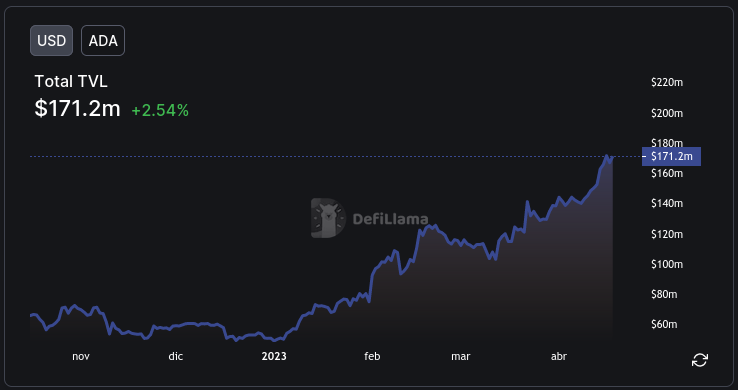
Task: Select the abr label on time axis
Action: [x=559, y=356]
